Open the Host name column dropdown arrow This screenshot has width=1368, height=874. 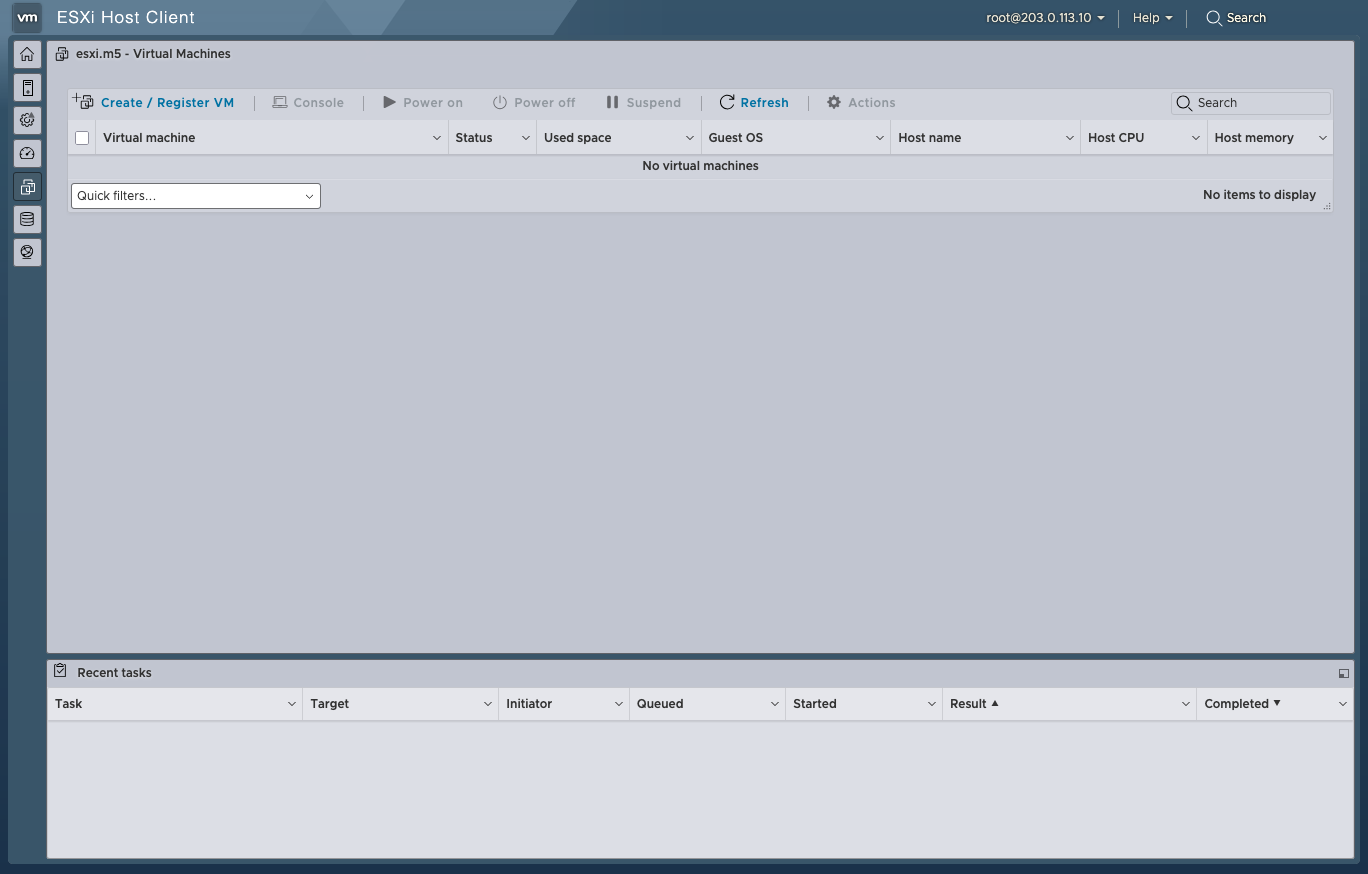[x=1070, y=138]
